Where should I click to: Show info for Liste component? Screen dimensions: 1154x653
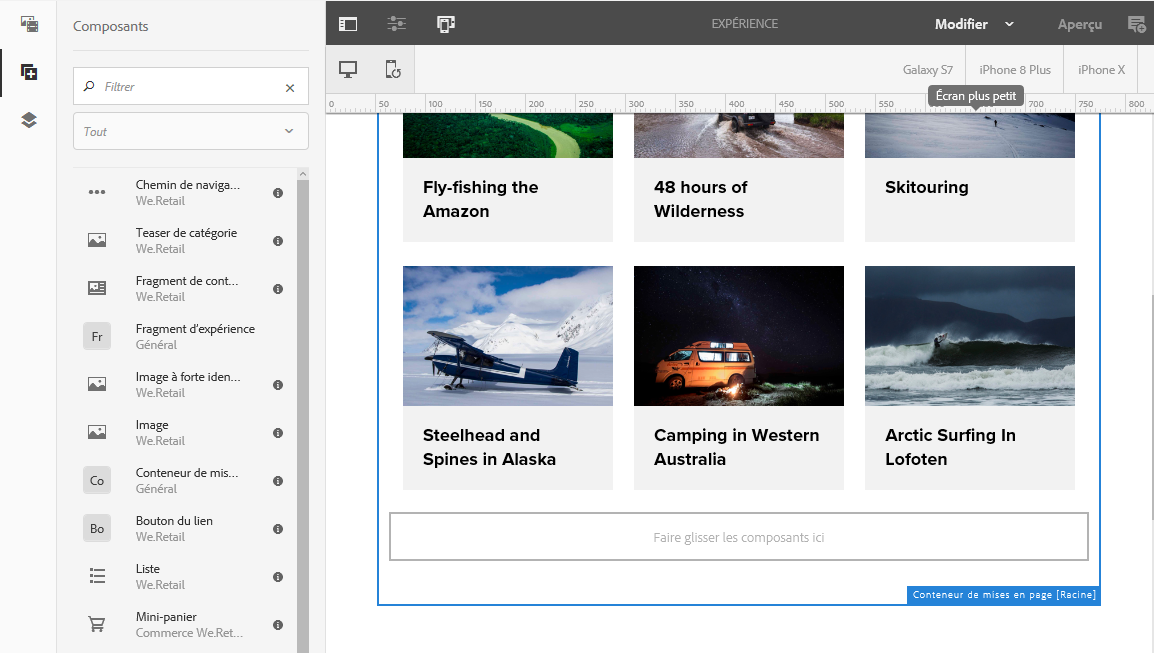point(278,577)
